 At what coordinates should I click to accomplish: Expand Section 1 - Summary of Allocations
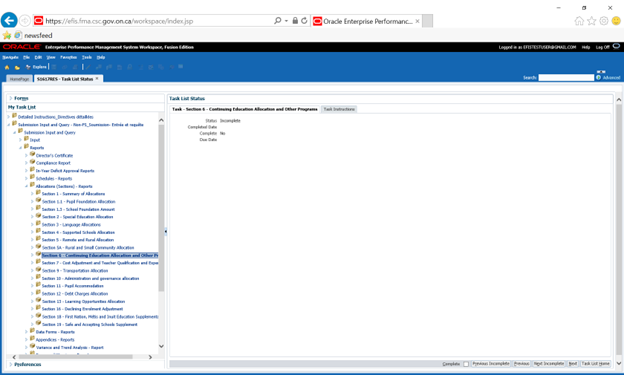coord(32,194)
